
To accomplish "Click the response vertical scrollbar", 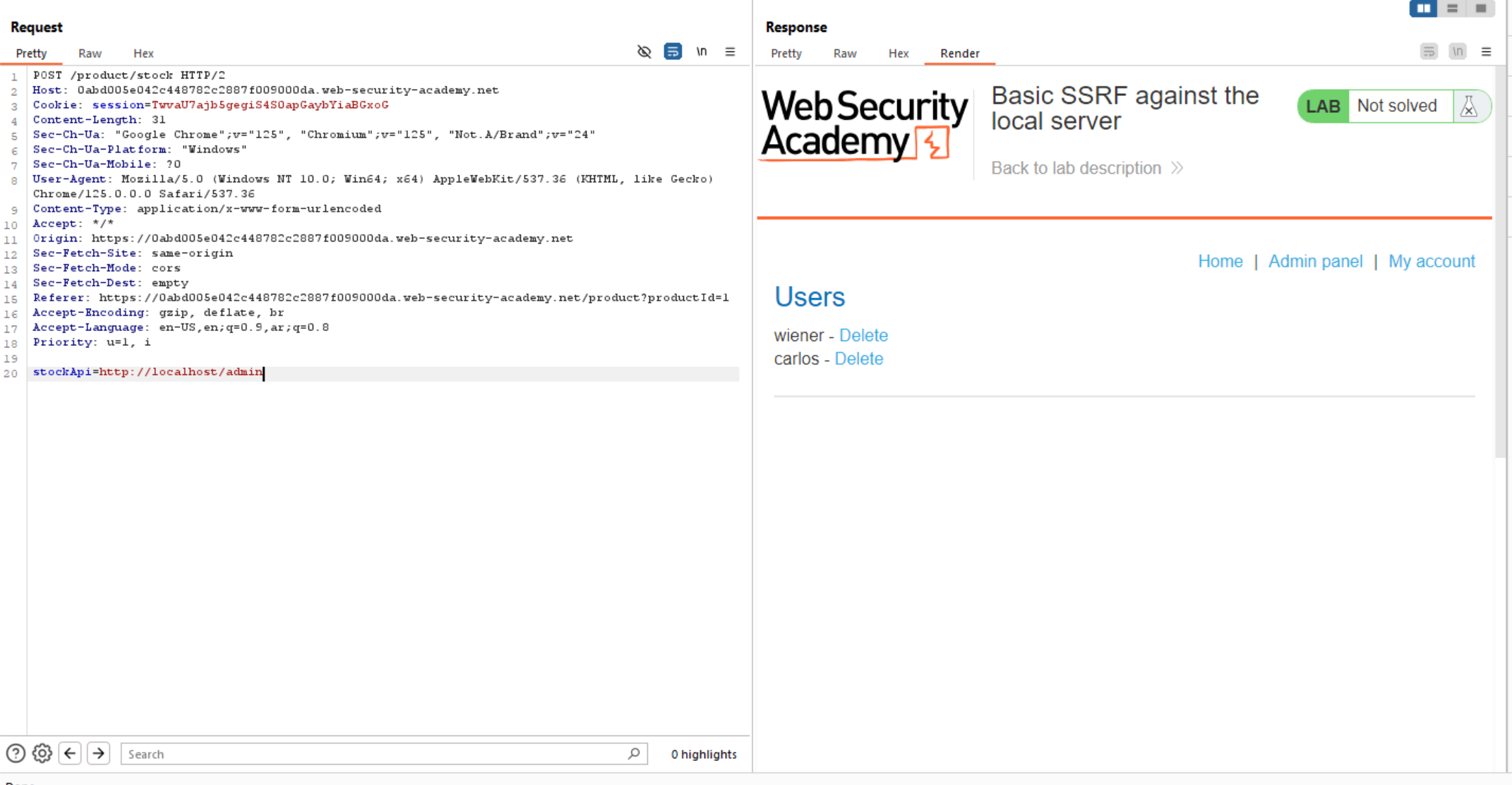I will pyautogui.click(x=1501, y=261).
